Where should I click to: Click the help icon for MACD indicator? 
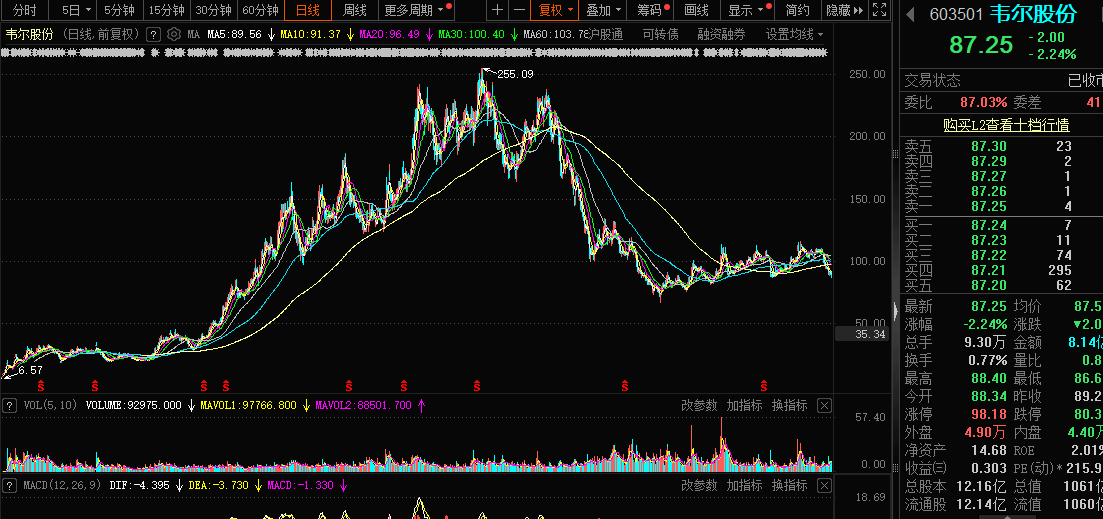[x=9, y=485]
